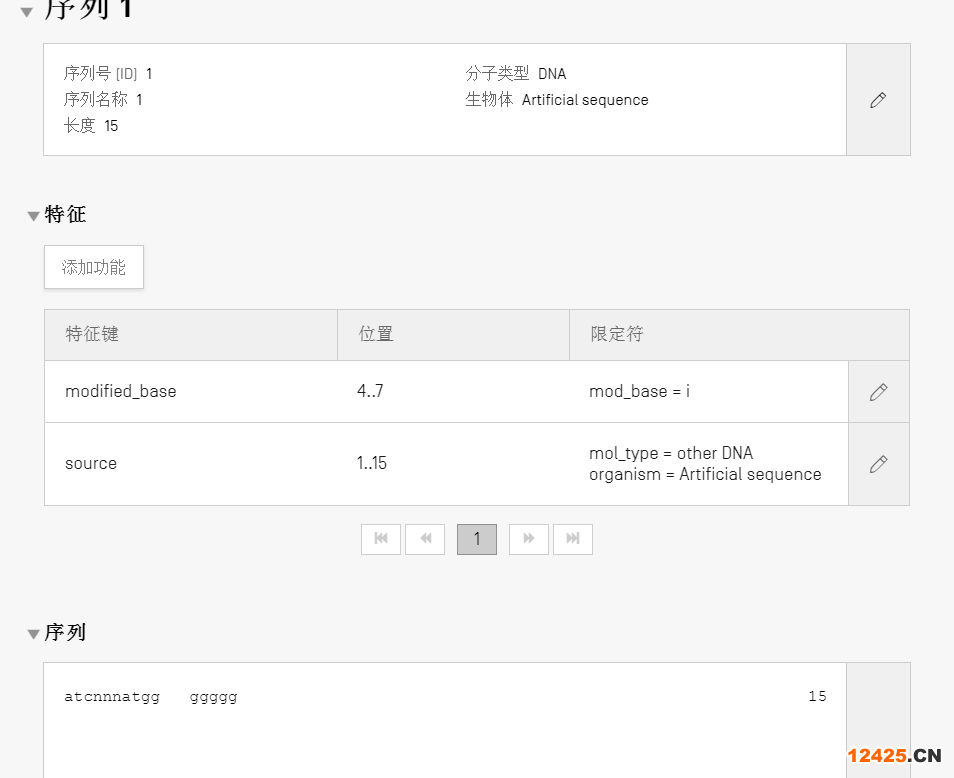Collapse the bottom 序列 section
Screen dimensions: 954x778
[33, 634]
